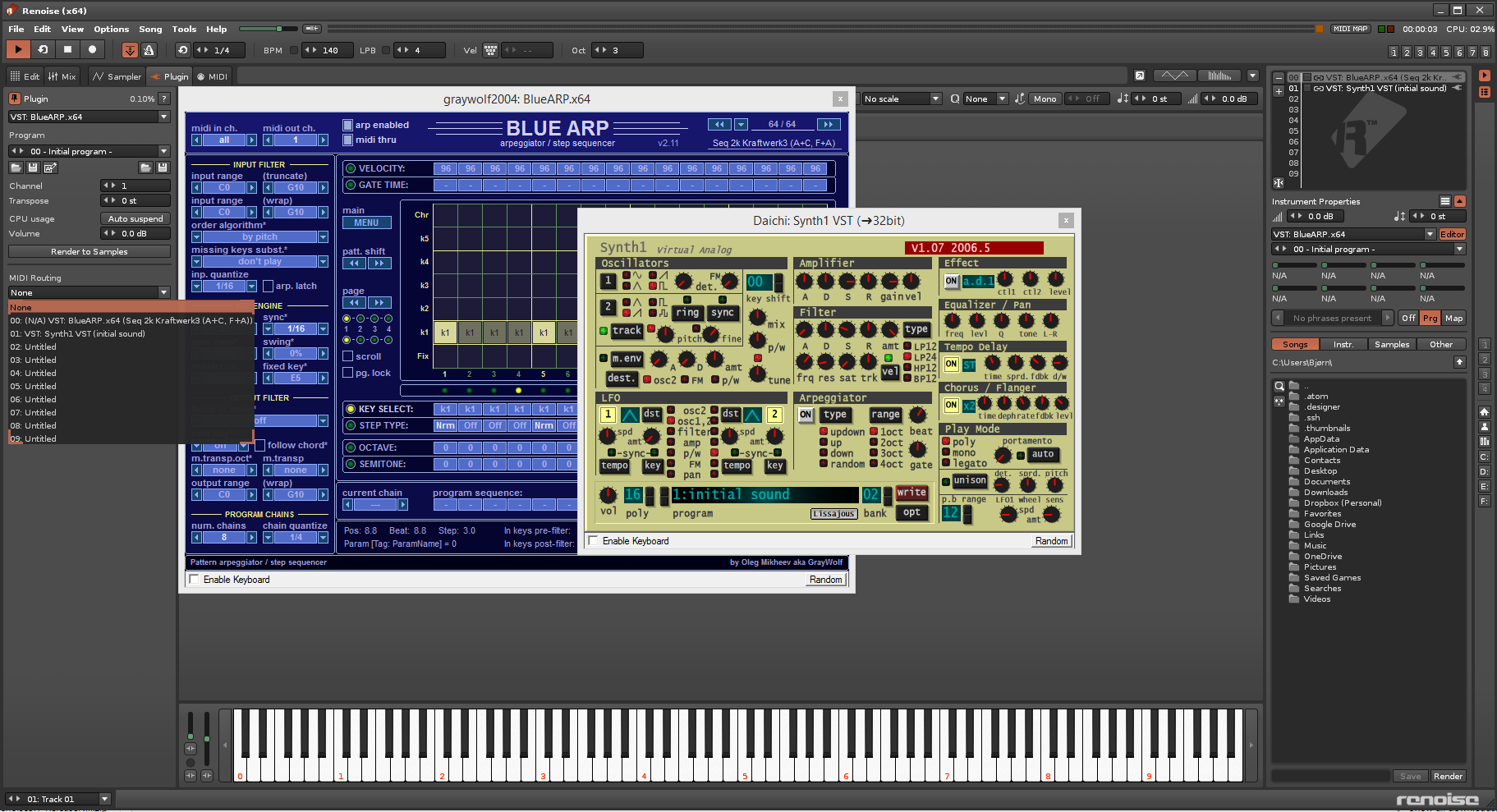Image resolution: width=1497 pixels, height=812 pixels.
Task: Click the save program disk icon
Action: tap(33, 167)
